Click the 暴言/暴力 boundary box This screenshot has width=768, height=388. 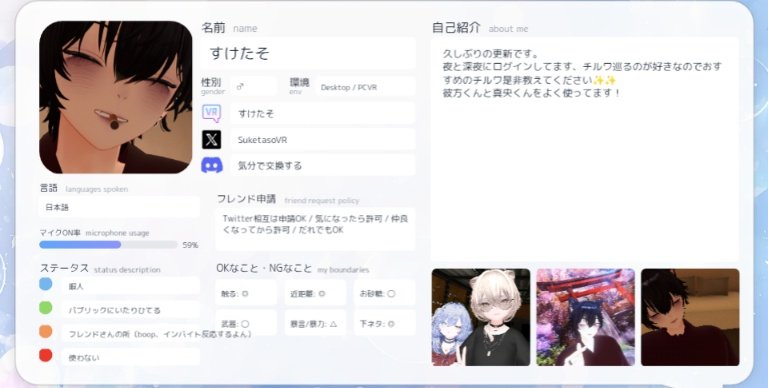click(315, 323)
